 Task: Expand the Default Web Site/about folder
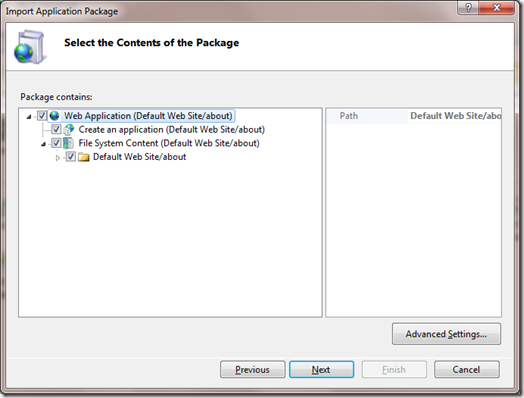pyautogui.click(x=58, y=157)
